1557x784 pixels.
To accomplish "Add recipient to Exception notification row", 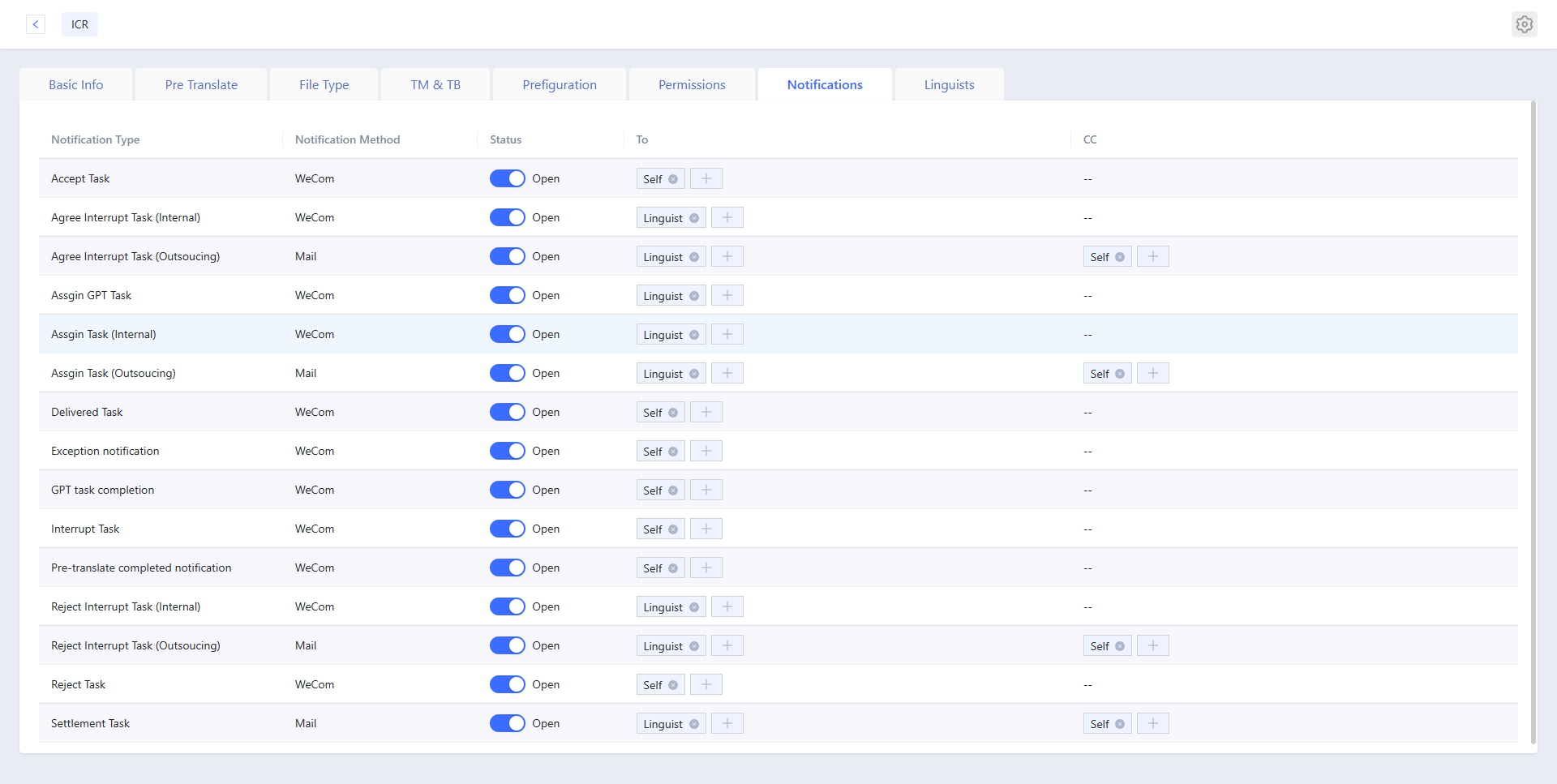I will point(706,451).
